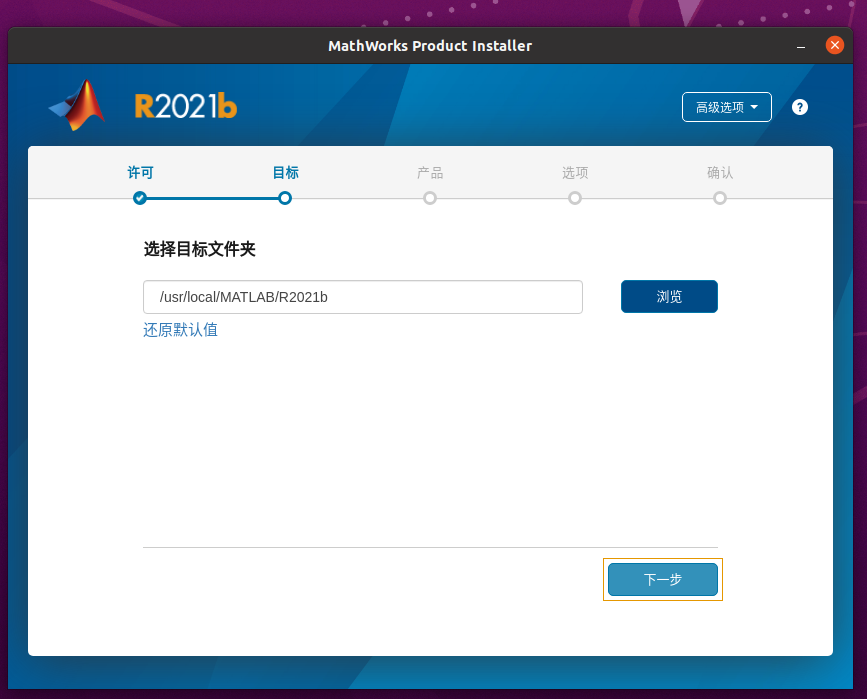
Task: Go to the 许可 step tab
Action: coord(140,173)
